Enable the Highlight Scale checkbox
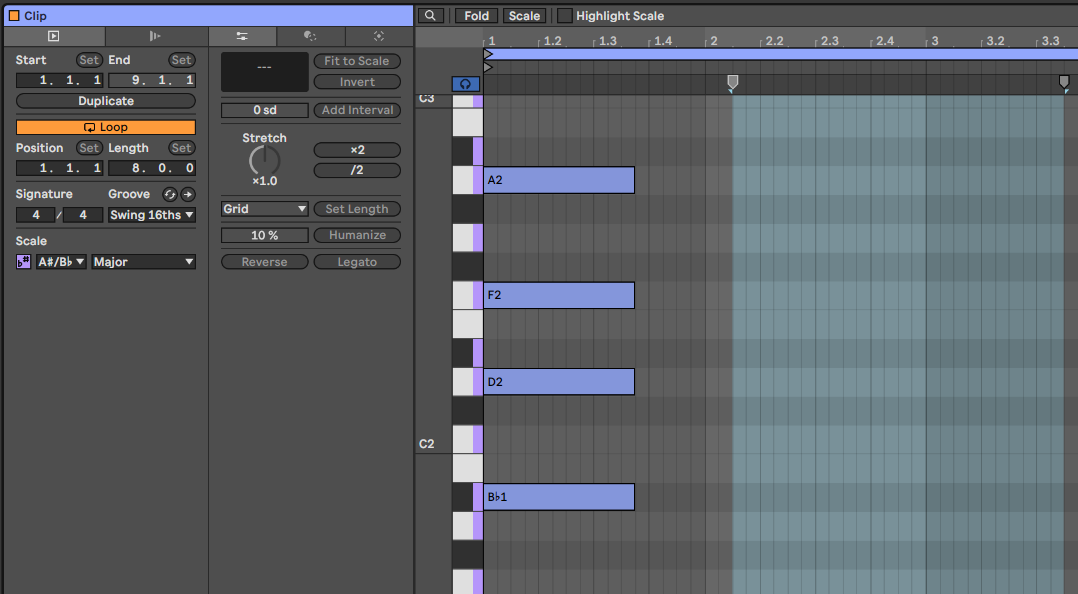 pyautogui.click(x=565, y=16)
